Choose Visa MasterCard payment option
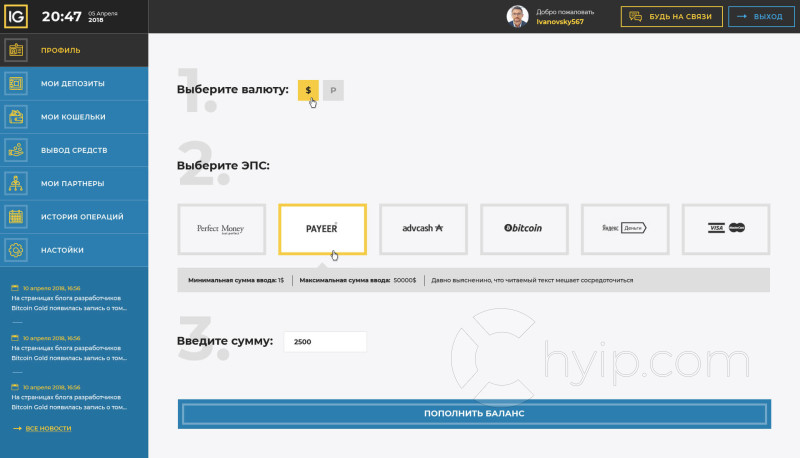The width and height of the screenshot is (800, 458). point(726,229)
